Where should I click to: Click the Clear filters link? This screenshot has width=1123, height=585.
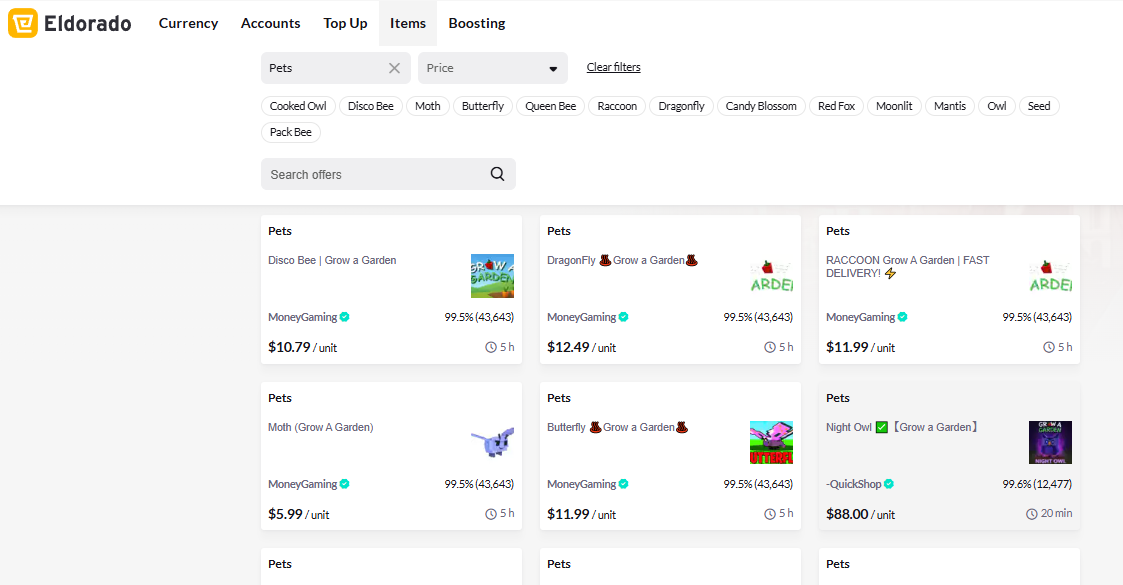(614, 67)
